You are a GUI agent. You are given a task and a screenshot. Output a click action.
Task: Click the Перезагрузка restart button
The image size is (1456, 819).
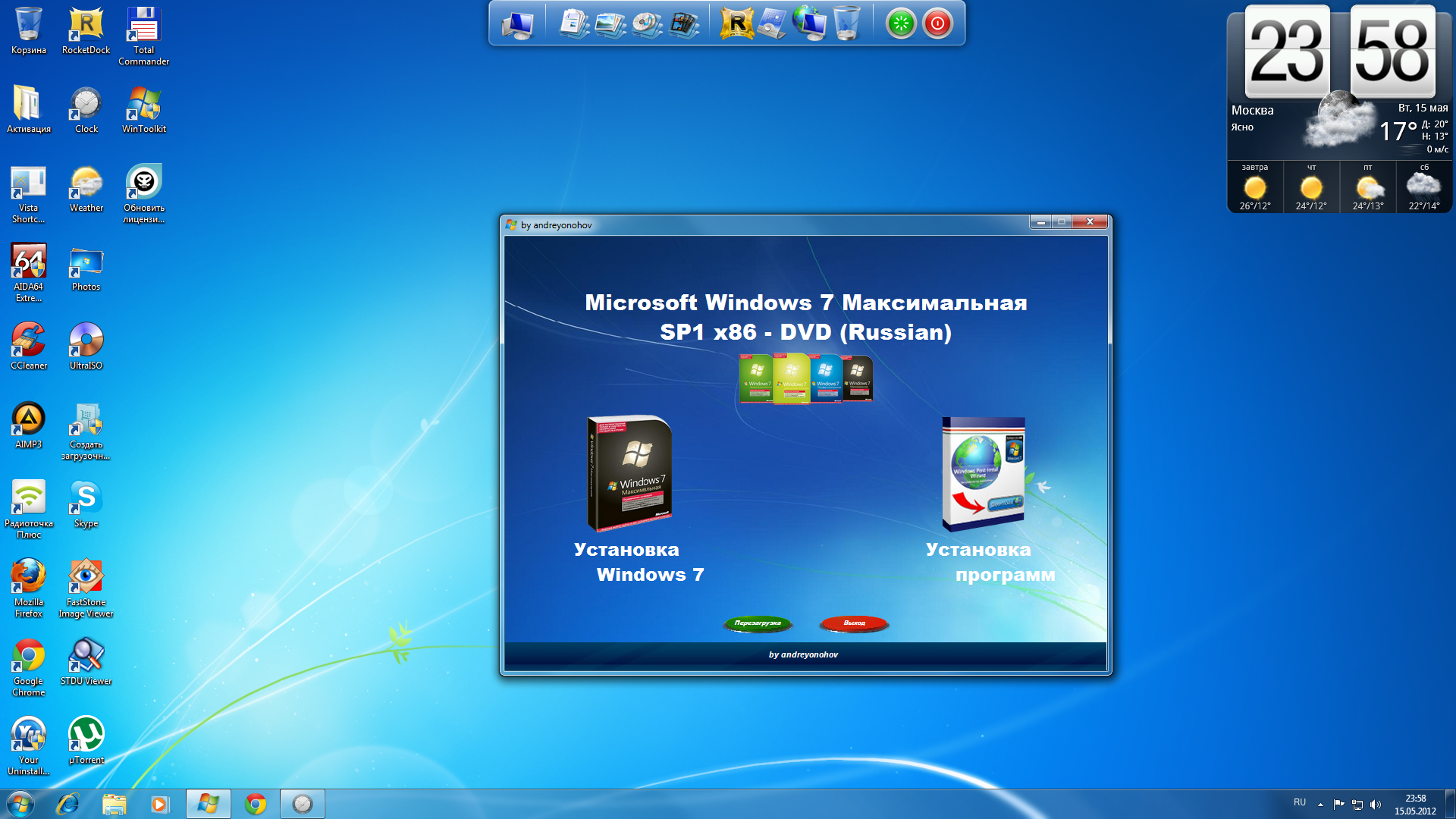pyautogui.click(x=759, y=622)
